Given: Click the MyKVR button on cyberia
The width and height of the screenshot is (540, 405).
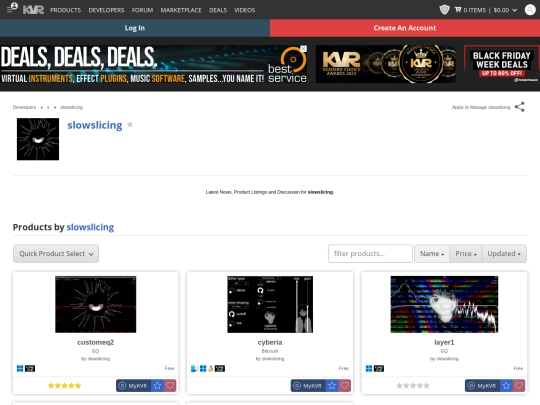Looking at the screenshot, I should pos(308,386).
